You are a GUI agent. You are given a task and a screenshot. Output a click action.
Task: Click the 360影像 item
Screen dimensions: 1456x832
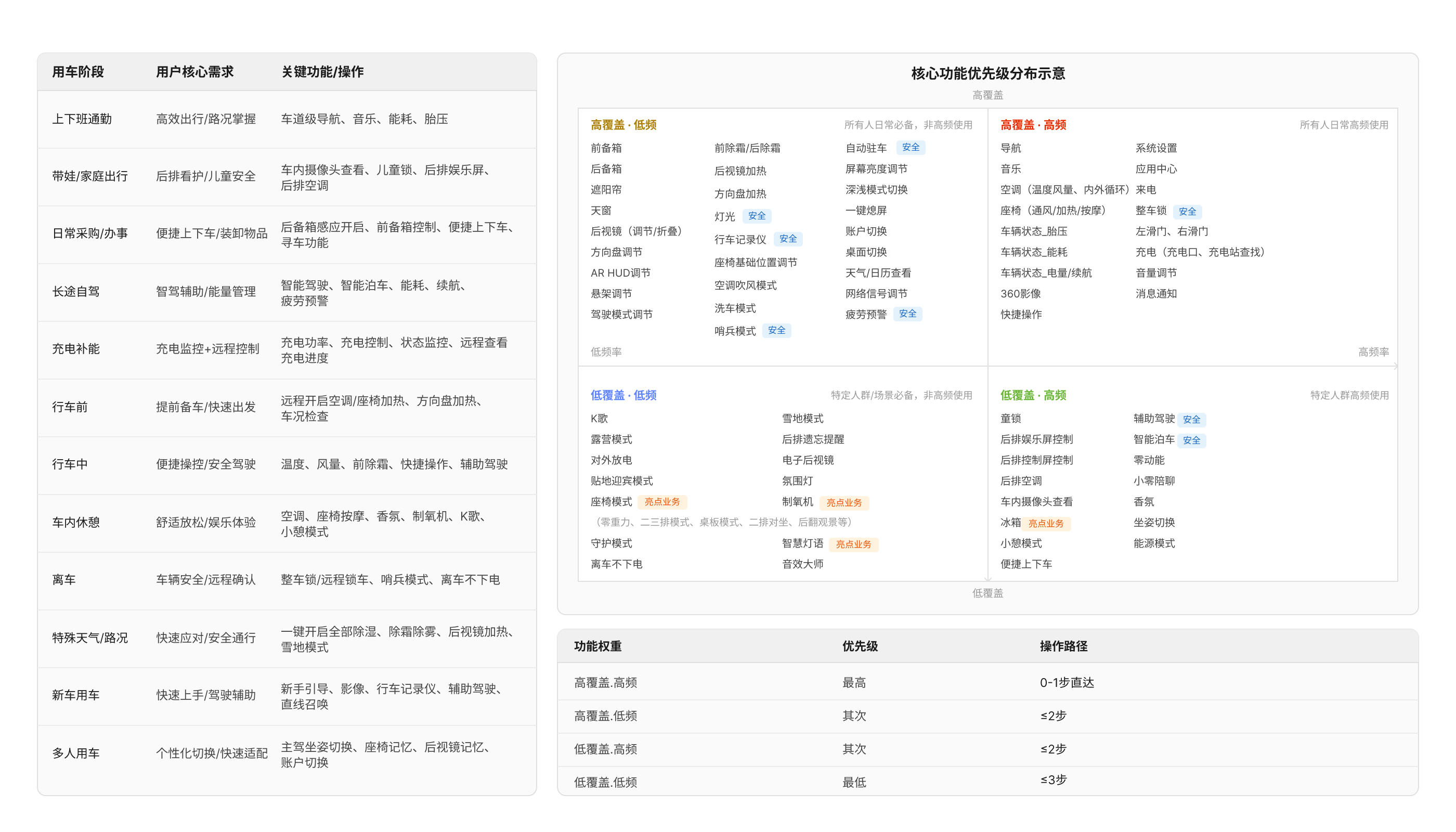click(x=1020, y=294)
